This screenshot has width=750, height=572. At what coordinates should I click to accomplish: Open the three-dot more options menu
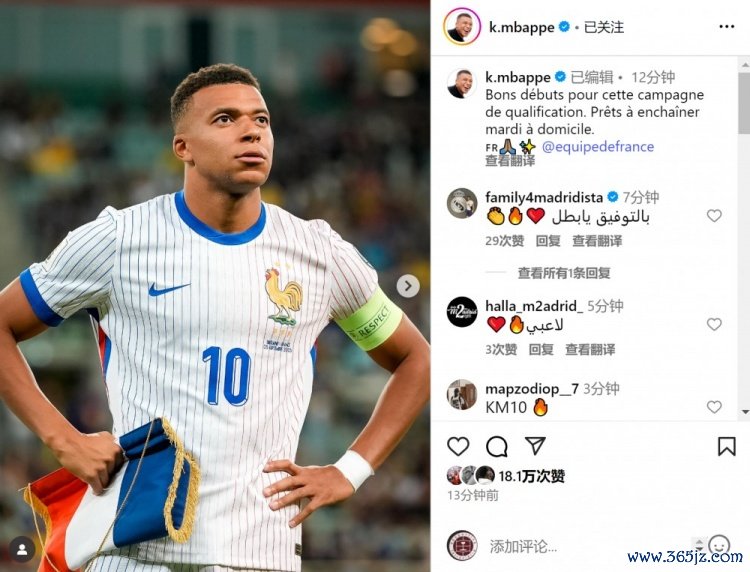coord(727,27)
